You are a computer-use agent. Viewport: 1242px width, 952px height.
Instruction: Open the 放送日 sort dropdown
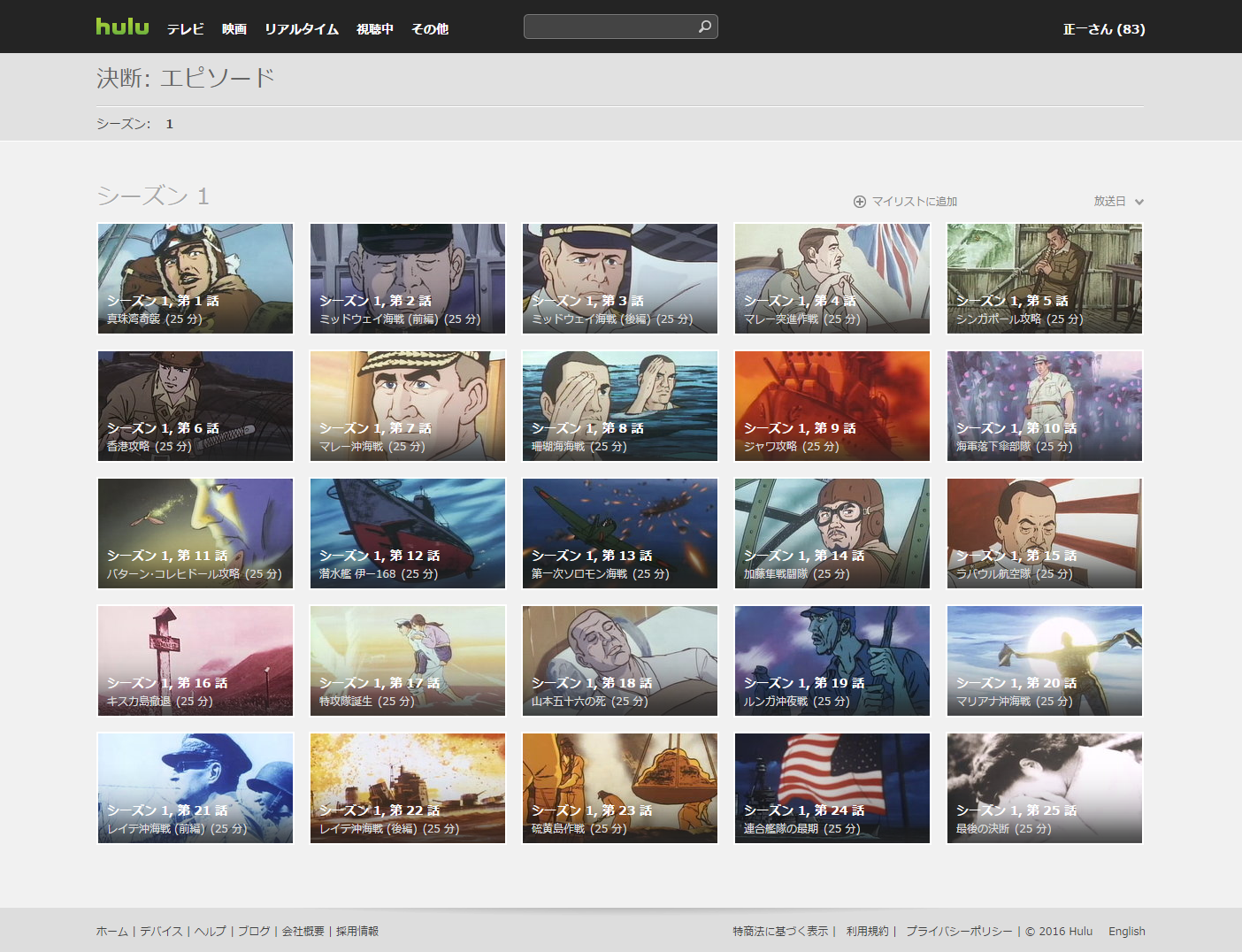(1118, 202)
